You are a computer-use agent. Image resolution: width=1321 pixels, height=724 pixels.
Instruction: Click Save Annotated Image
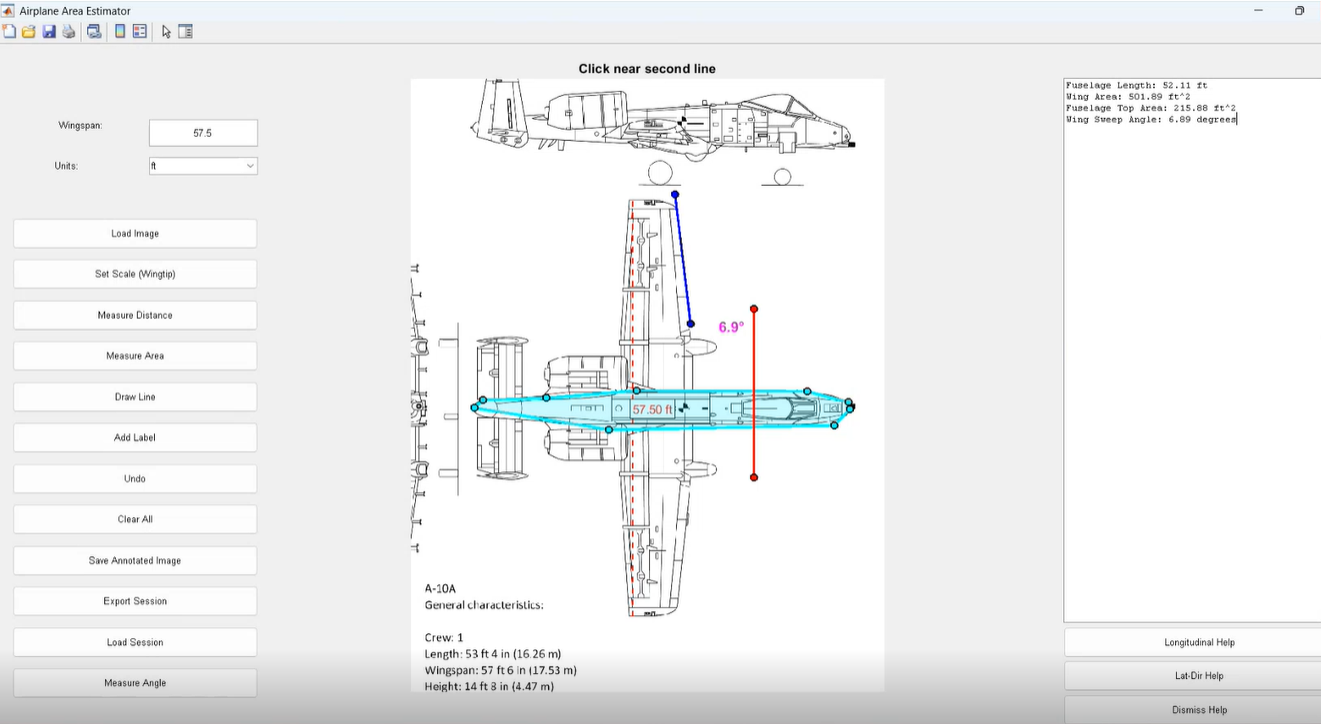point(135,560)
